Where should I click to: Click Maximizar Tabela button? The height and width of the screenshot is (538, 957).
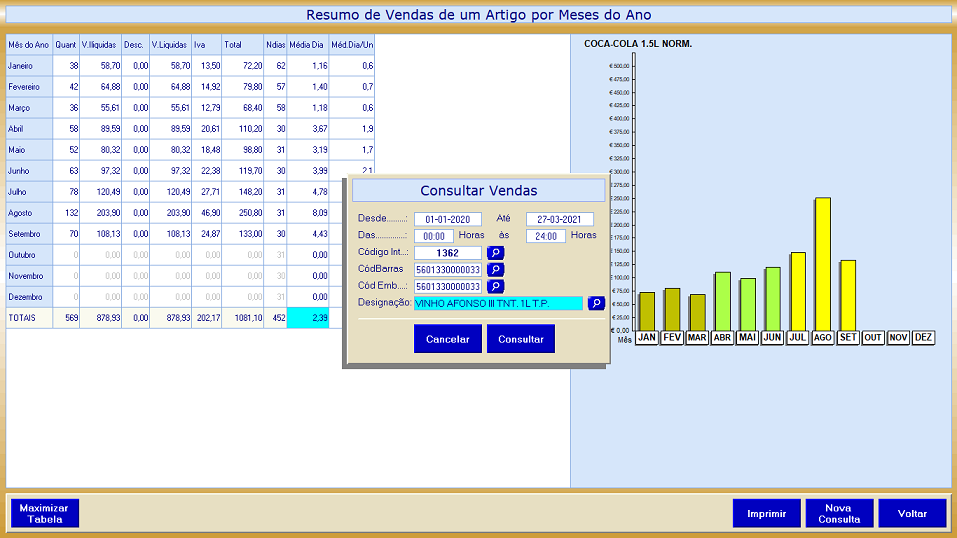point(44,513)
